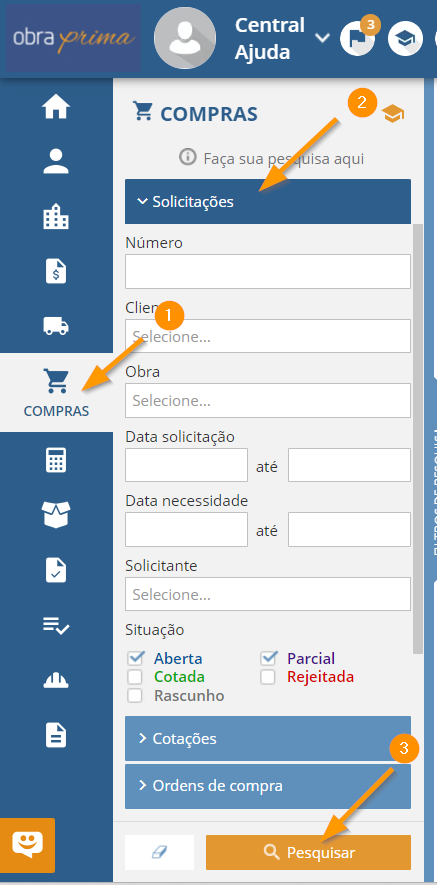Select the dollar document icon in the sidebar
This screenshot has width=437, height=885.
click(56, 271)
